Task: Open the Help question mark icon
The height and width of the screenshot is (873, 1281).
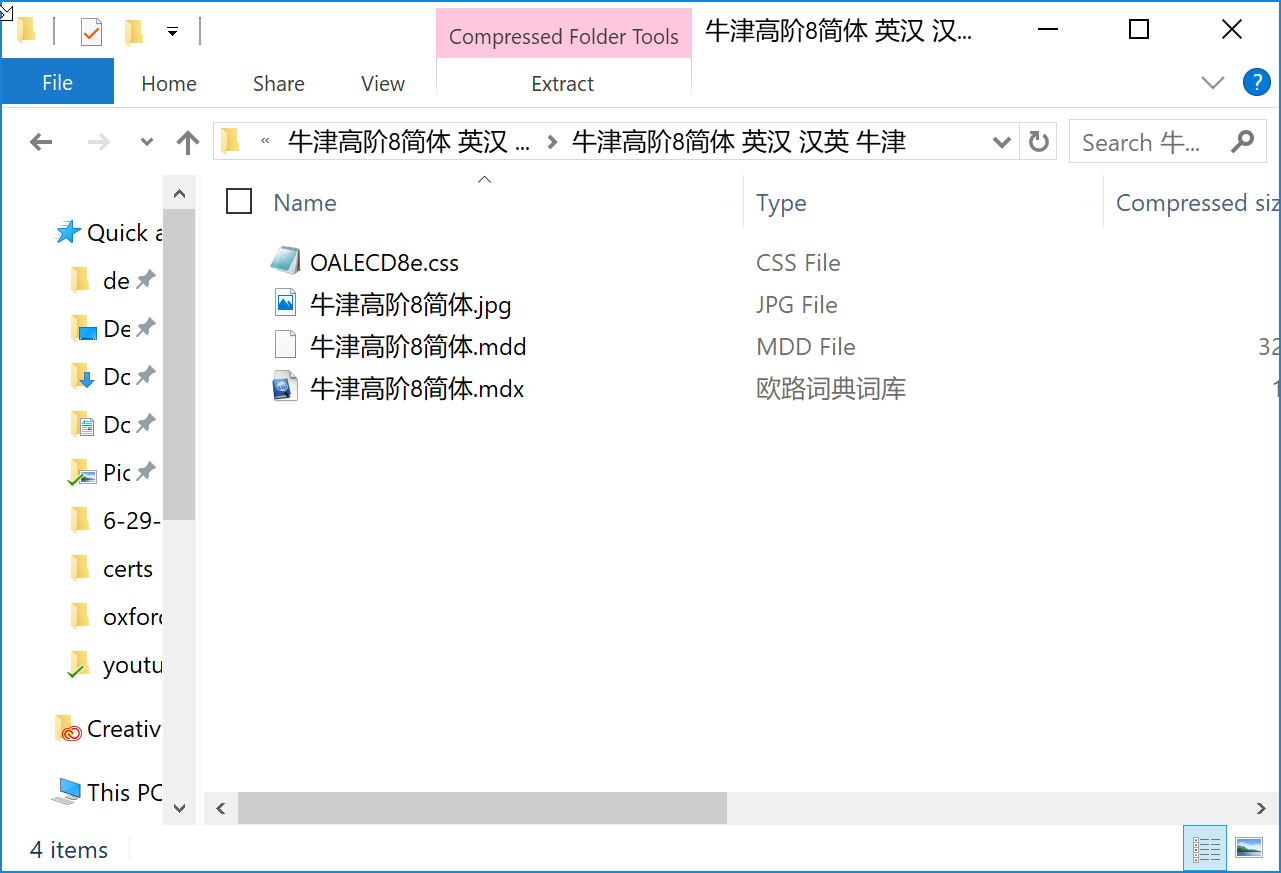Action: coord(1256,82)
